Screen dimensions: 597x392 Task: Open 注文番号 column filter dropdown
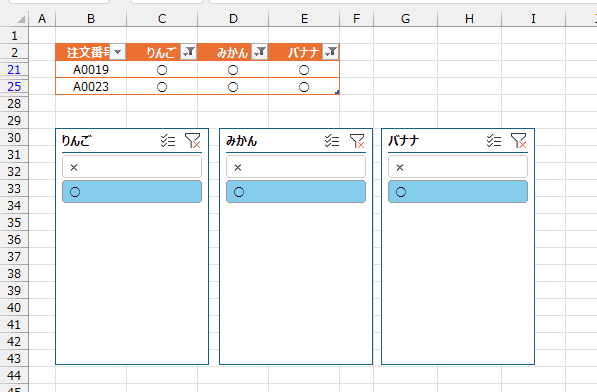(118, 52)
